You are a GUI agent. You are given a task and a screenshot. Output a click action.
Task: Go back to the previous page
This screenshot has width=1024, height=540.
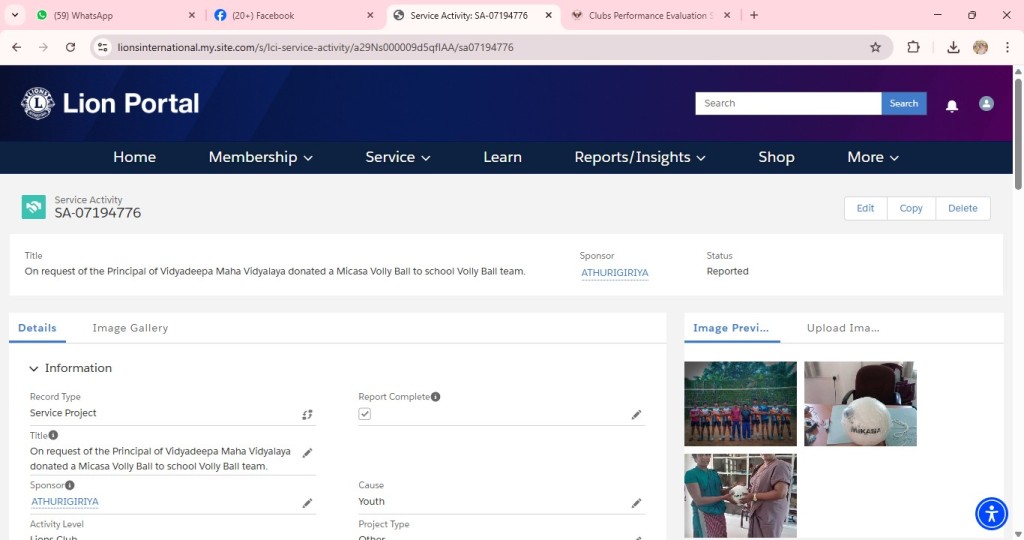(17, 47)
